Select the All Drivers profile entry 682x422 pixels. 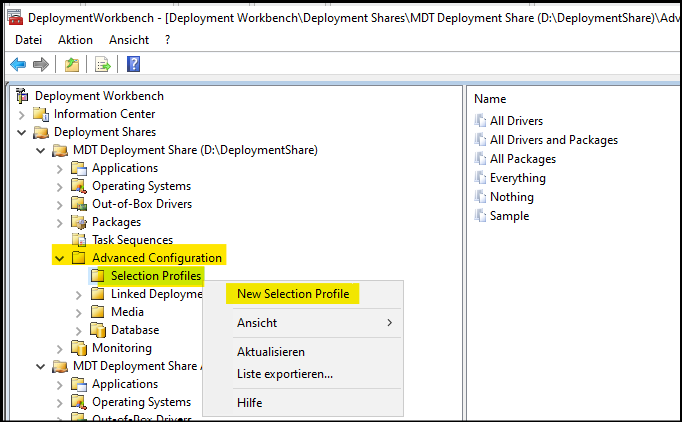pos(516,121)
